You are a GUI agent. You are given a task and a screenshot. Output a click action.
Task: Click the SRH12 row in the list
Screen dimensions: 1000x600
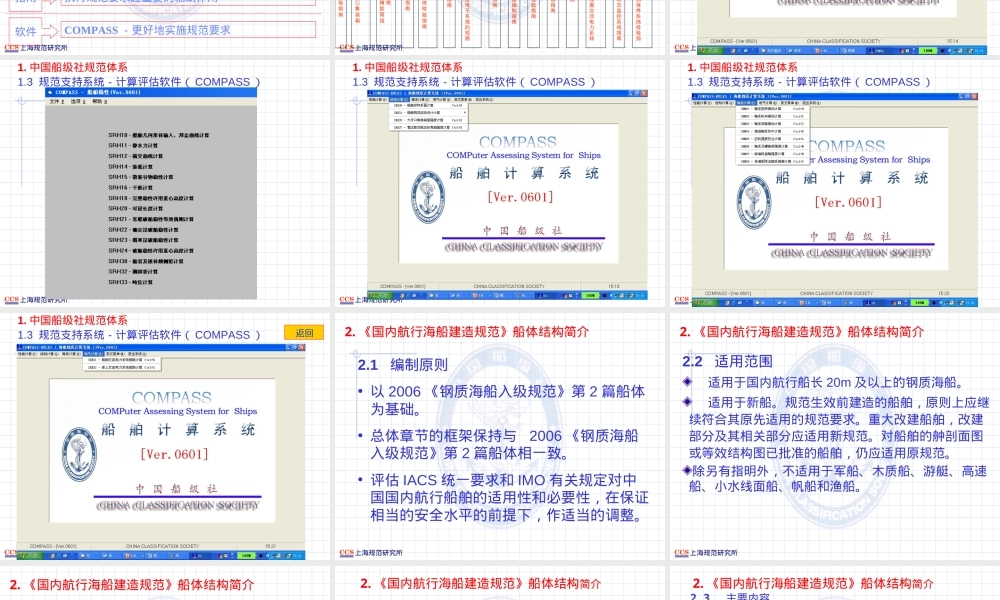135,156
